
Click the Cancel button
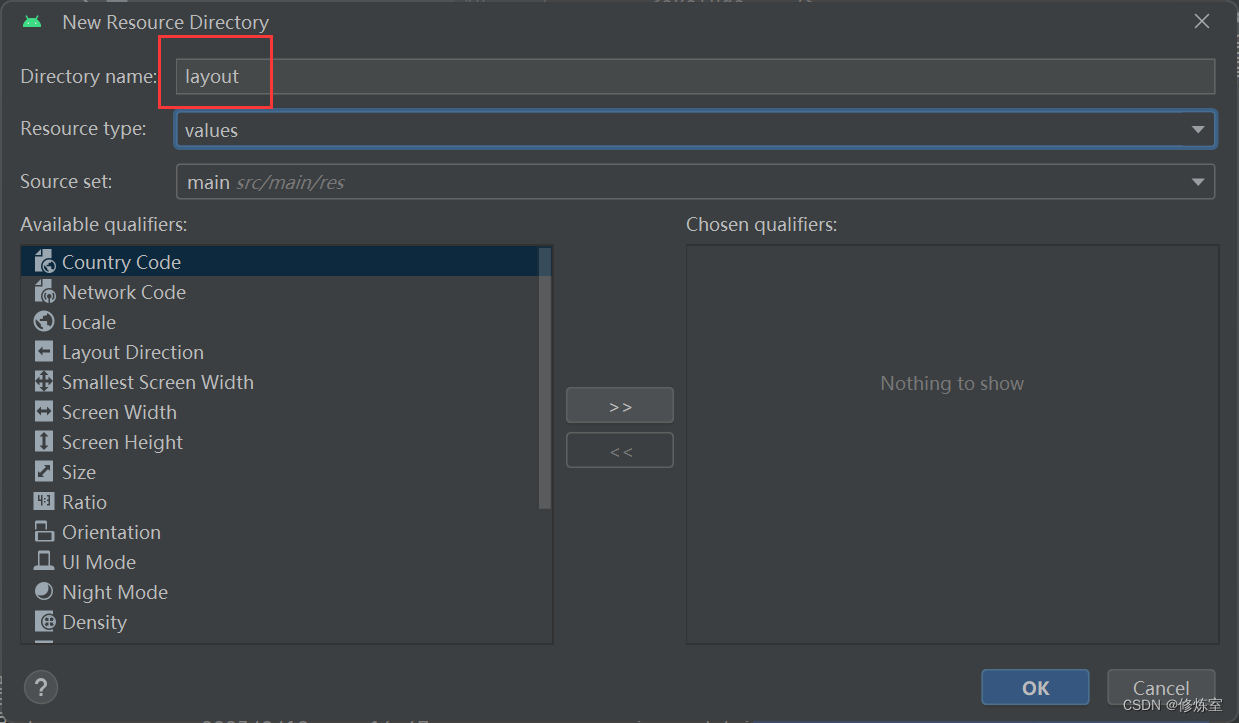point(1161,687)
